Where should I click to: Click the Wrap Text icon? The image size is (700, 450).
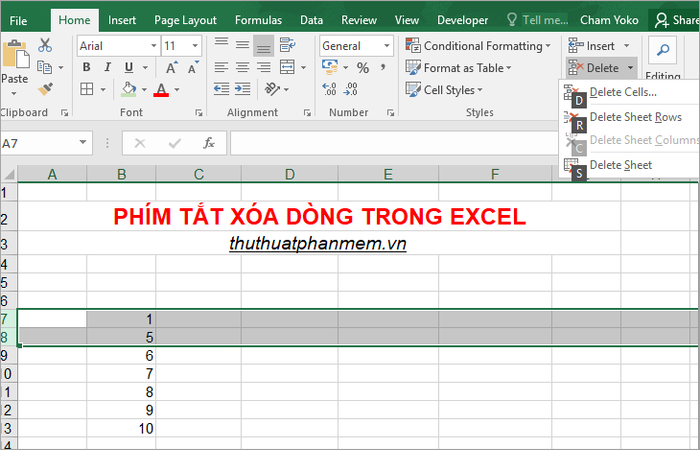click(285, 46)
